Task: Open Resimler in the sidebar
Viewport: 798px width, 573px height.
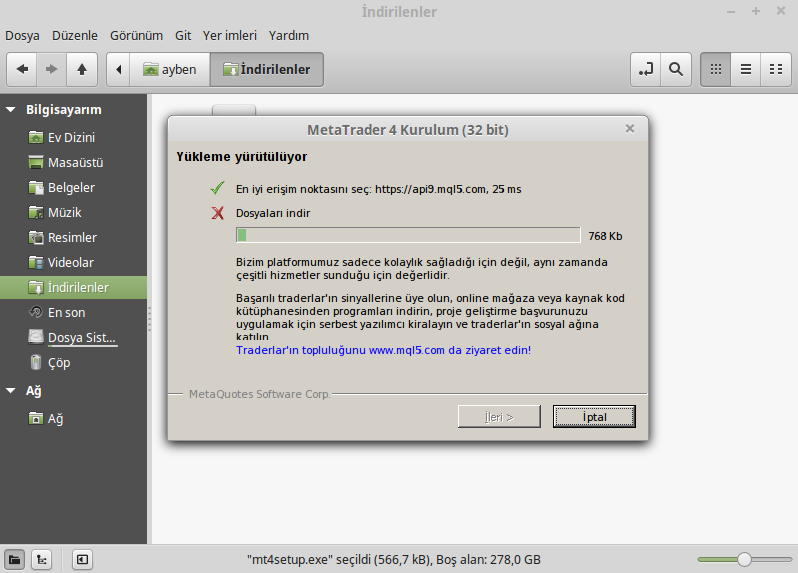Action: (73, 237)
